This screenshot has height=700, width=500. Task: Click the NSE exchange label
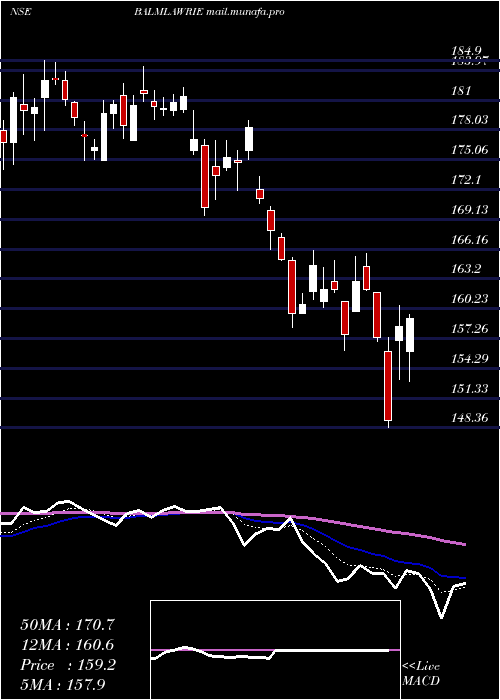tap(20, 12)
